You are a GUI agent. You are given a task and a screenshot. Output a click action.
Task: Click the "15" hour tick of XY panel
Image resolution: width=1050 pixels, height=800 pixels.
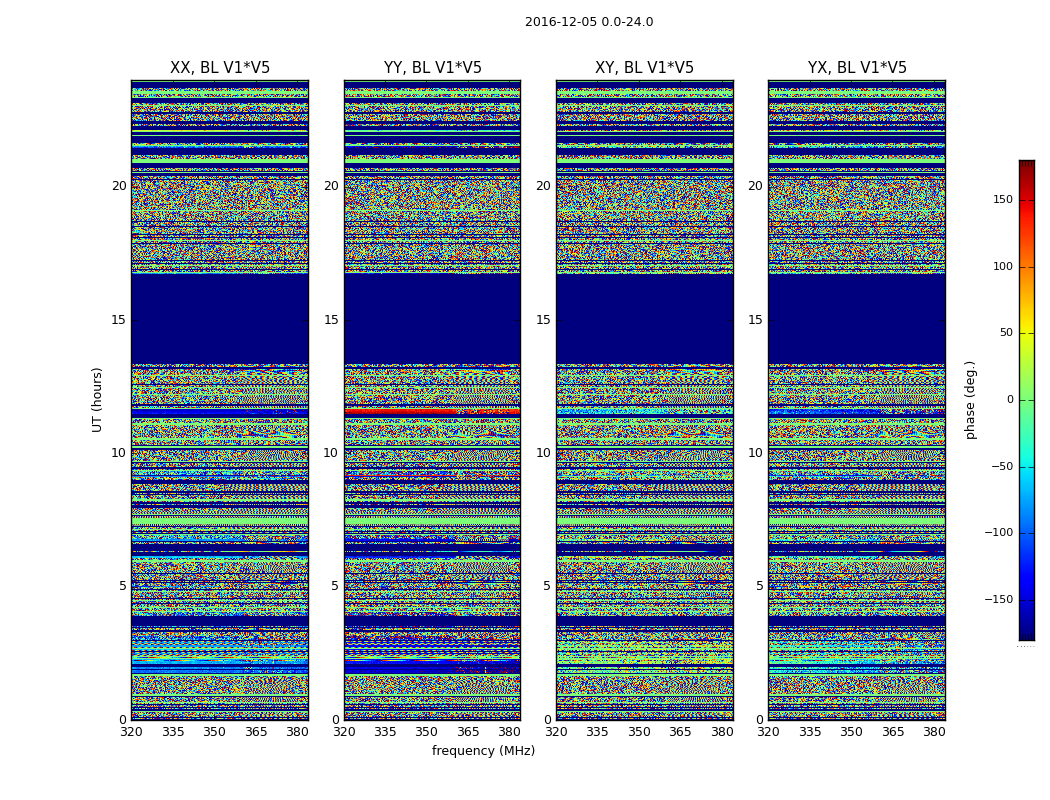[544, 319]
